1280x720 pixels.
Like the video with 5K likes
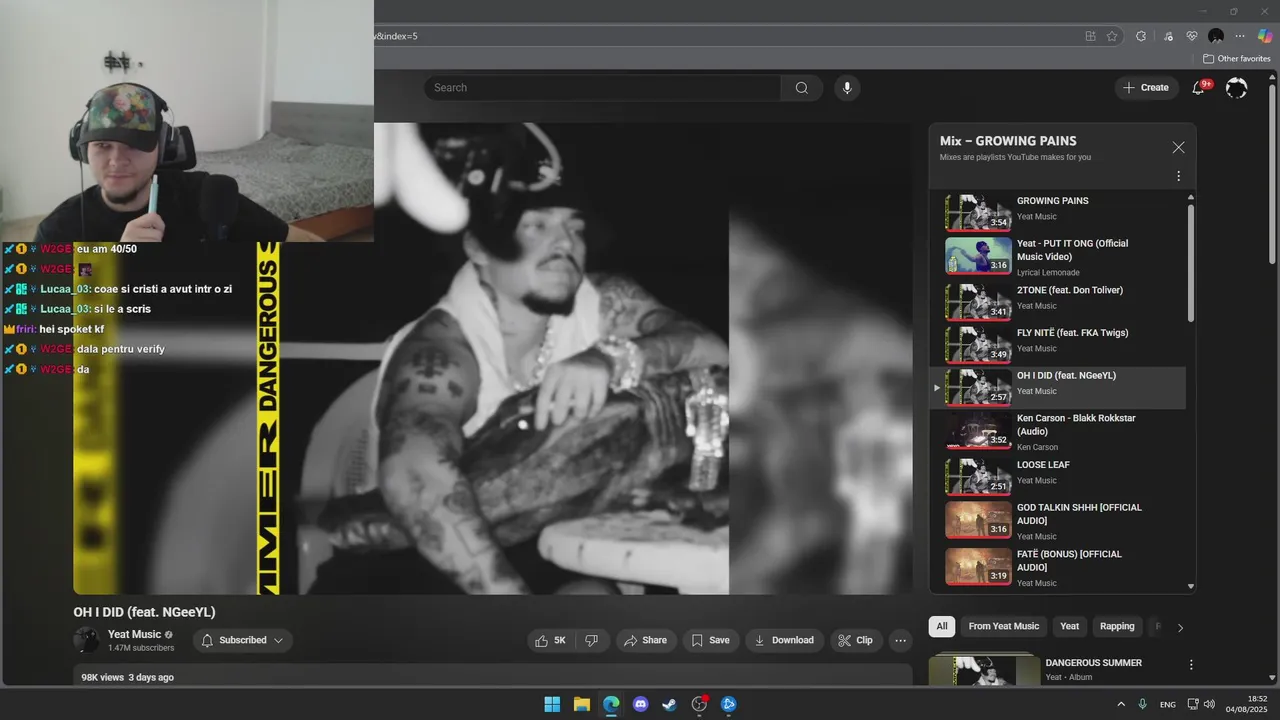(x=551, y=640)
